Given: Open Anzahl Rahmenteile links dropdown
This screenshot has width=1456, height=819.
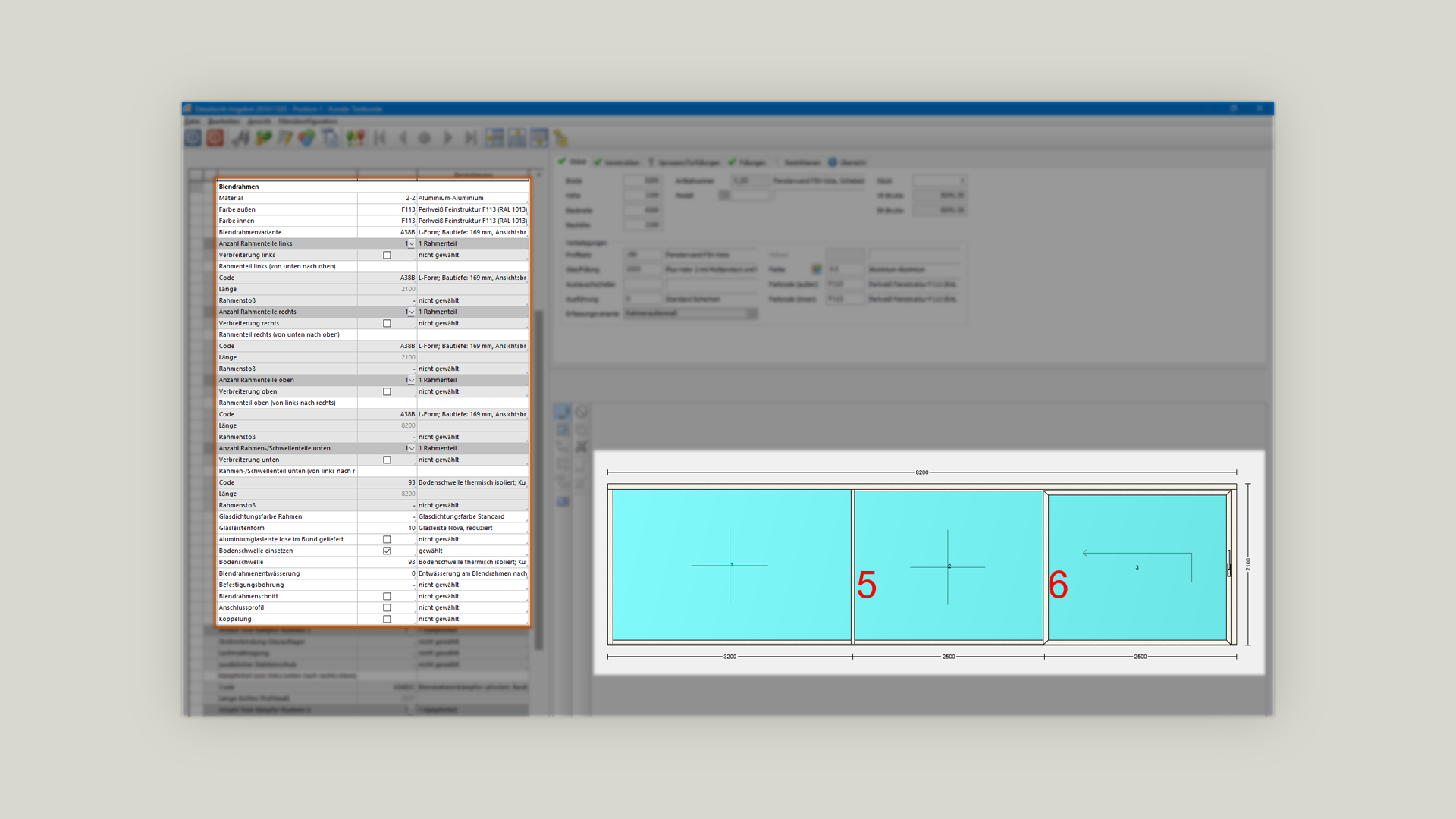Looking at the screenshot, I should click(412, 244).
